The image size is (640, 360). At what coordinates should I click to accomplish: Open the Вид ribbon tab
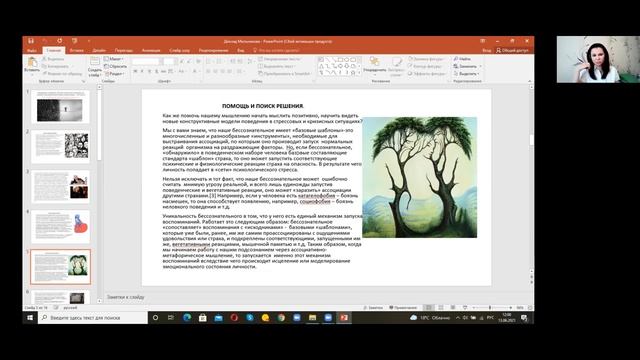pyautogui.click(x=241, y=51)
